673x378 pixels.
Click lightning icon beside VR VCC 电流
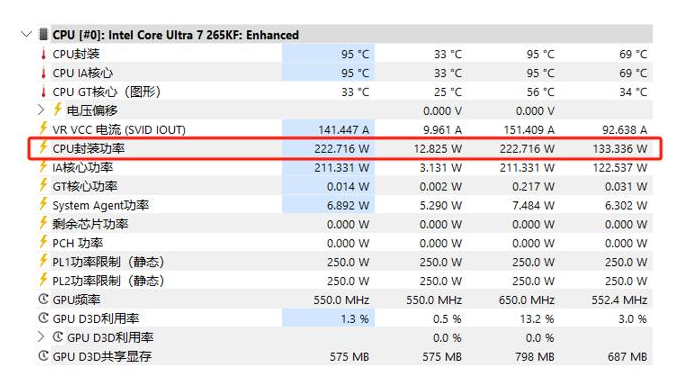coord(43,128)
